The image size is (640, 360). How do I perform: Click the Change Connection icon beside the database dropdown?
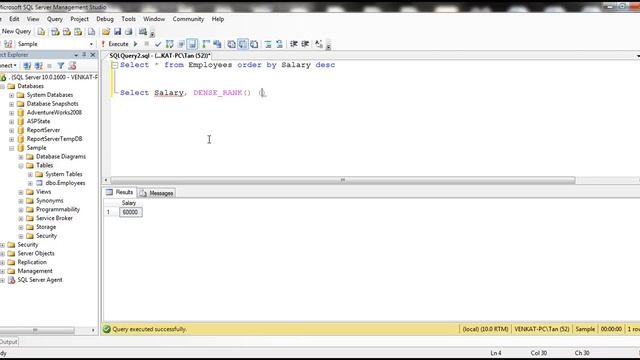click(8, 44)
